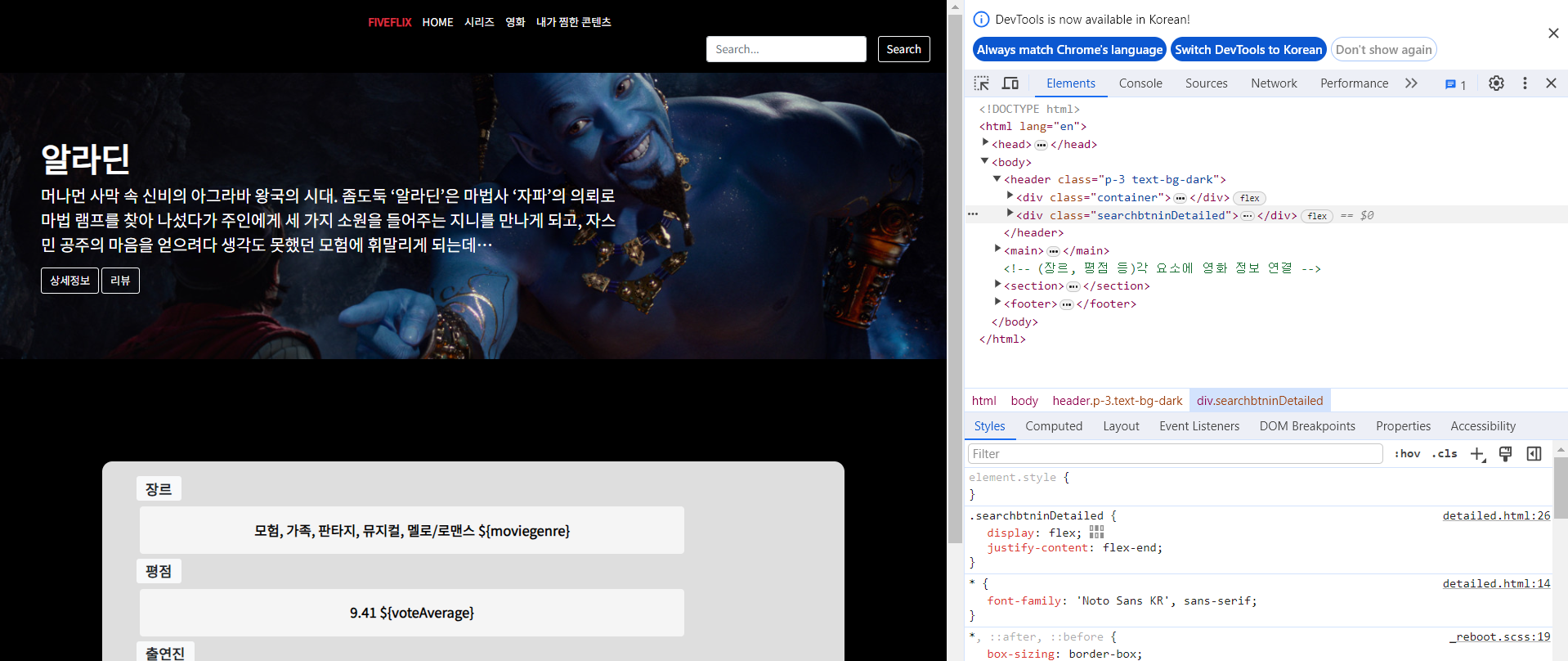This screenshot has width=1568, height=661.
Task: Click the three-dot gutter icon beside selected node
Action: (x=973, y=214)
